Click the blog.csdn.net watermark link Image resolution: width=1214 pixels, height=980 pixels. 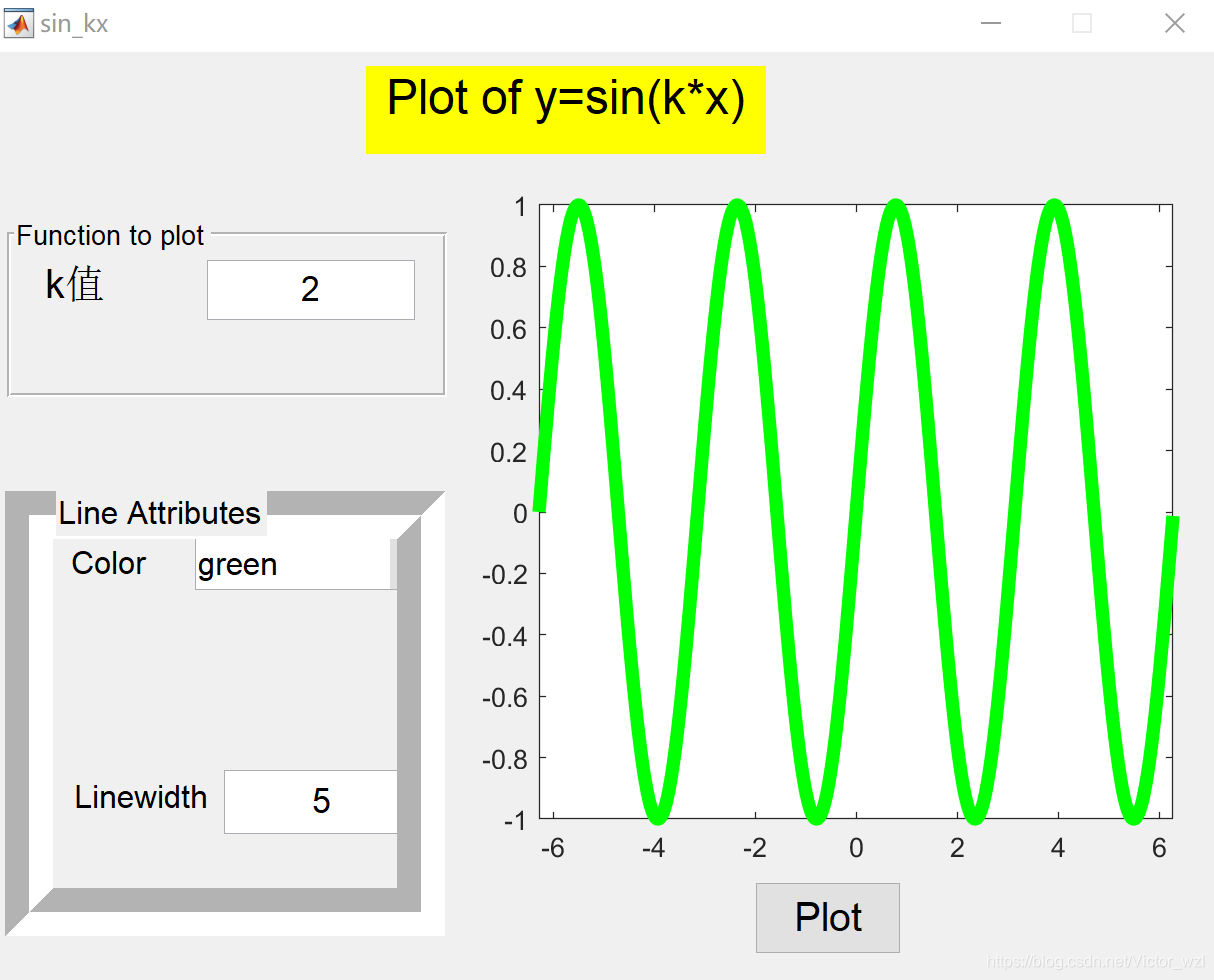(x=1096, y=961)
